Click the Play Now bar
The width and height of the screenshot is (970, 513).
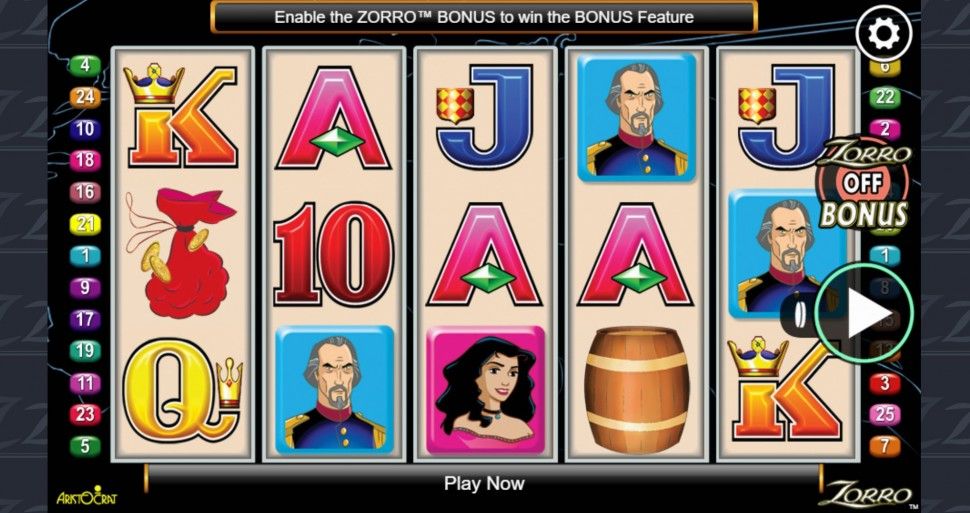(484, 483)
